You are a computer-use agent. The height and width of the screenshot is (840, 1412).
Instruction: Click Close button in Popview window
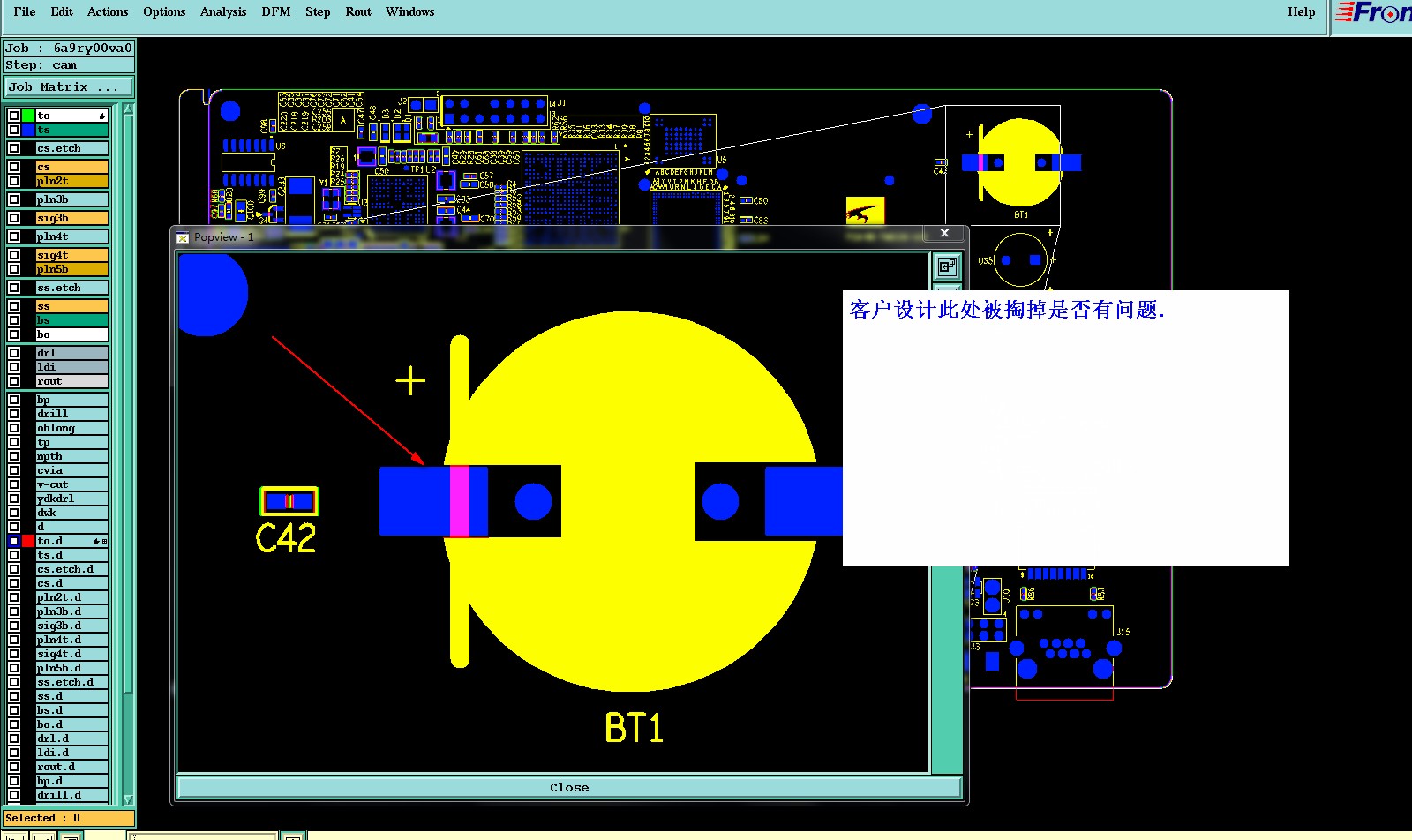569,787
